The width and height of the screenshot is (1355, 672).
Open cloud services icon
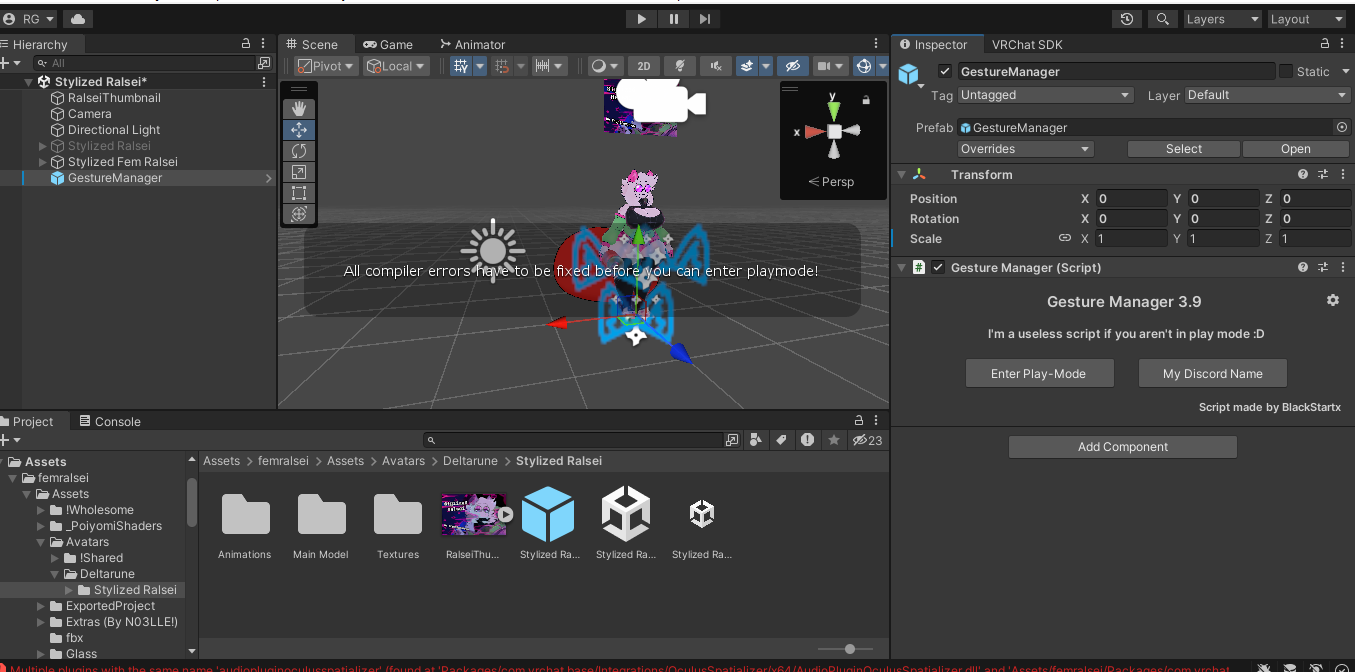pyautogui.click(x=78, y=19)
